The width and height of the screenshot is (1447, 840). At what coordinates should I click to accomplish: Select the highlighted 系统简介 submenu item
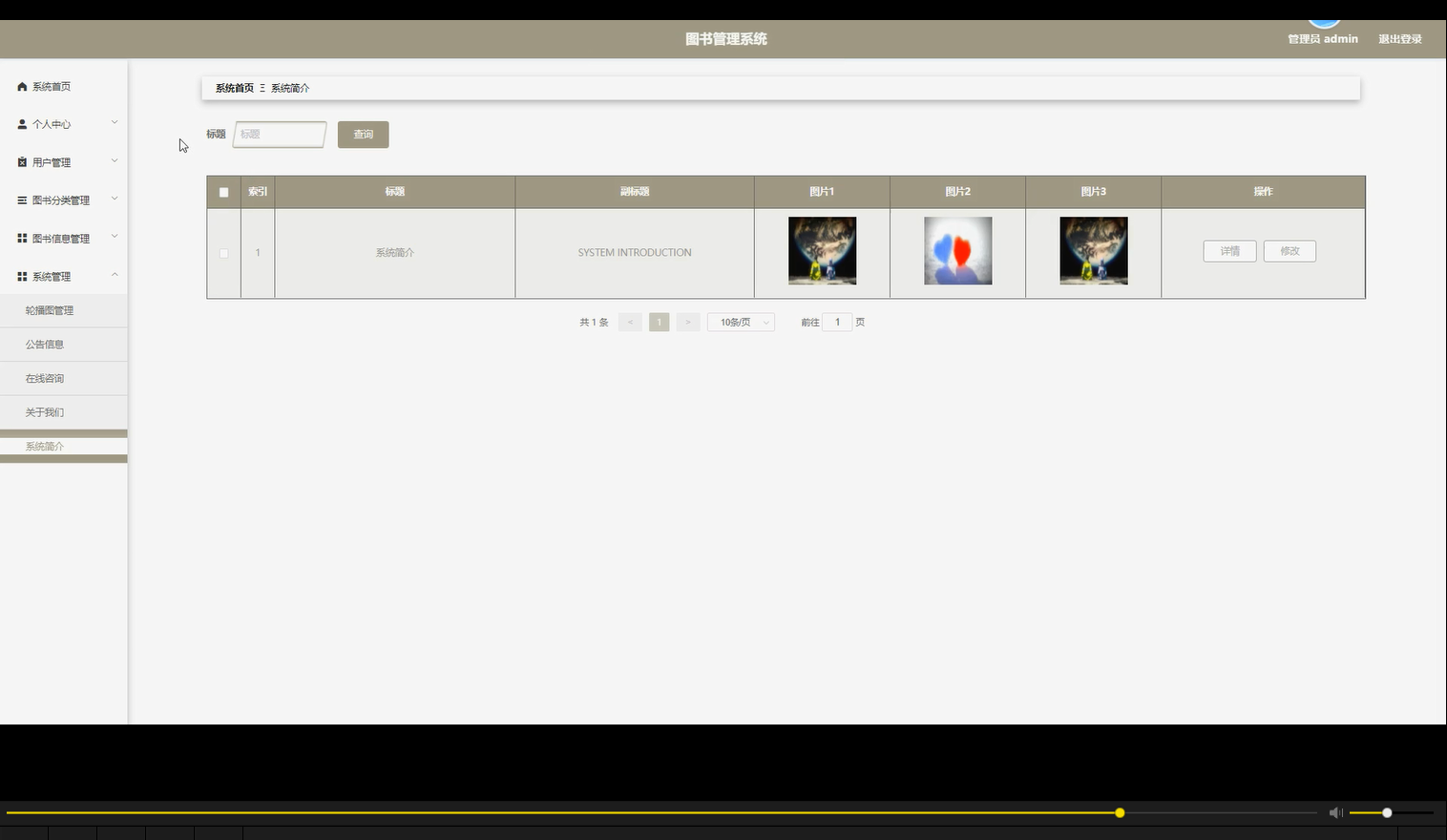(63, 447)
